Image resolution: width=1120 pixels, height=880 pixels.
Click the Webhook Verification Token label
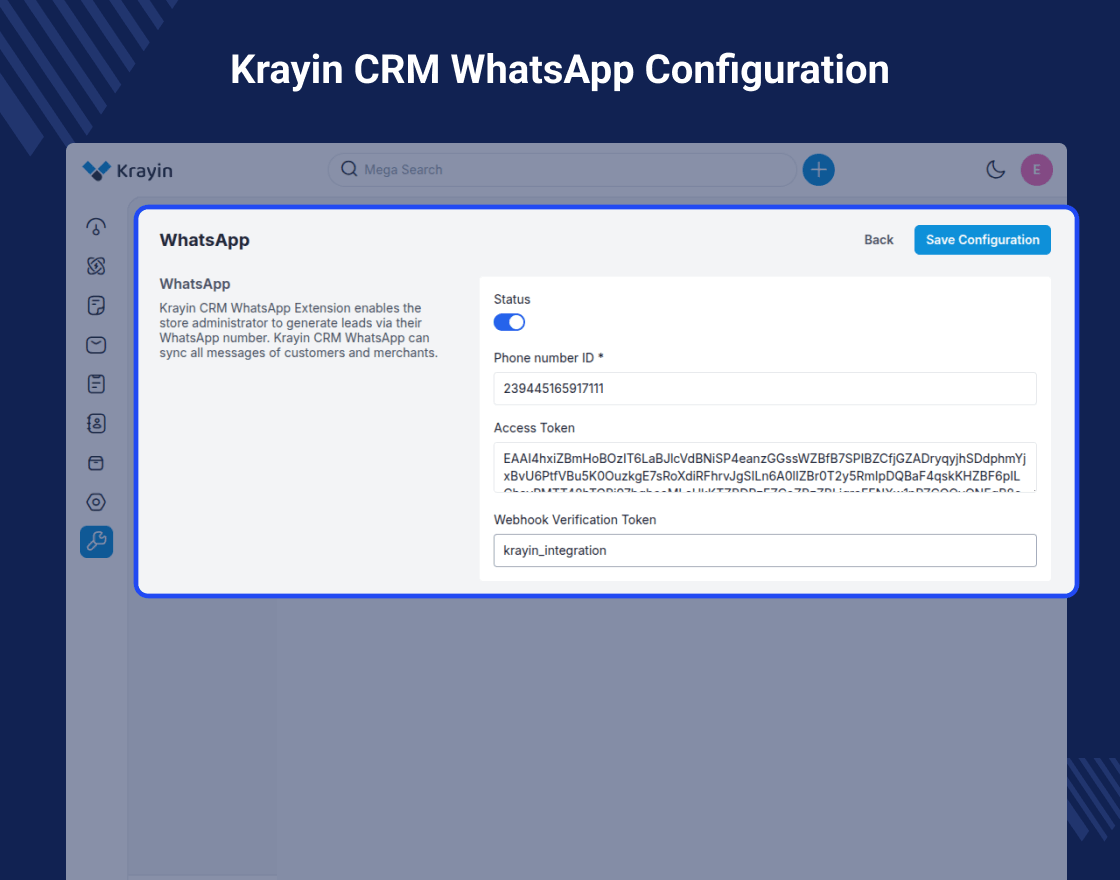tap(575, 520)
